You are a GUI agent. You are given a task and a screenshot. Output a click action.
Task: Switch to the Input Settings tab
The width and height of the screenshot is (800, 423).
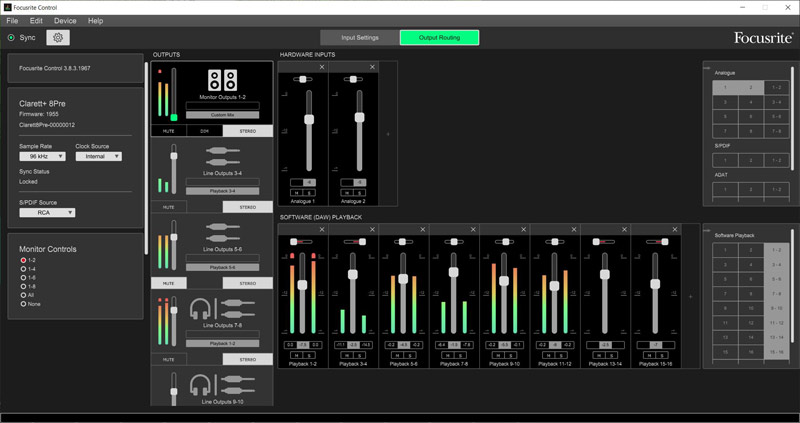[x=359, y=38]
